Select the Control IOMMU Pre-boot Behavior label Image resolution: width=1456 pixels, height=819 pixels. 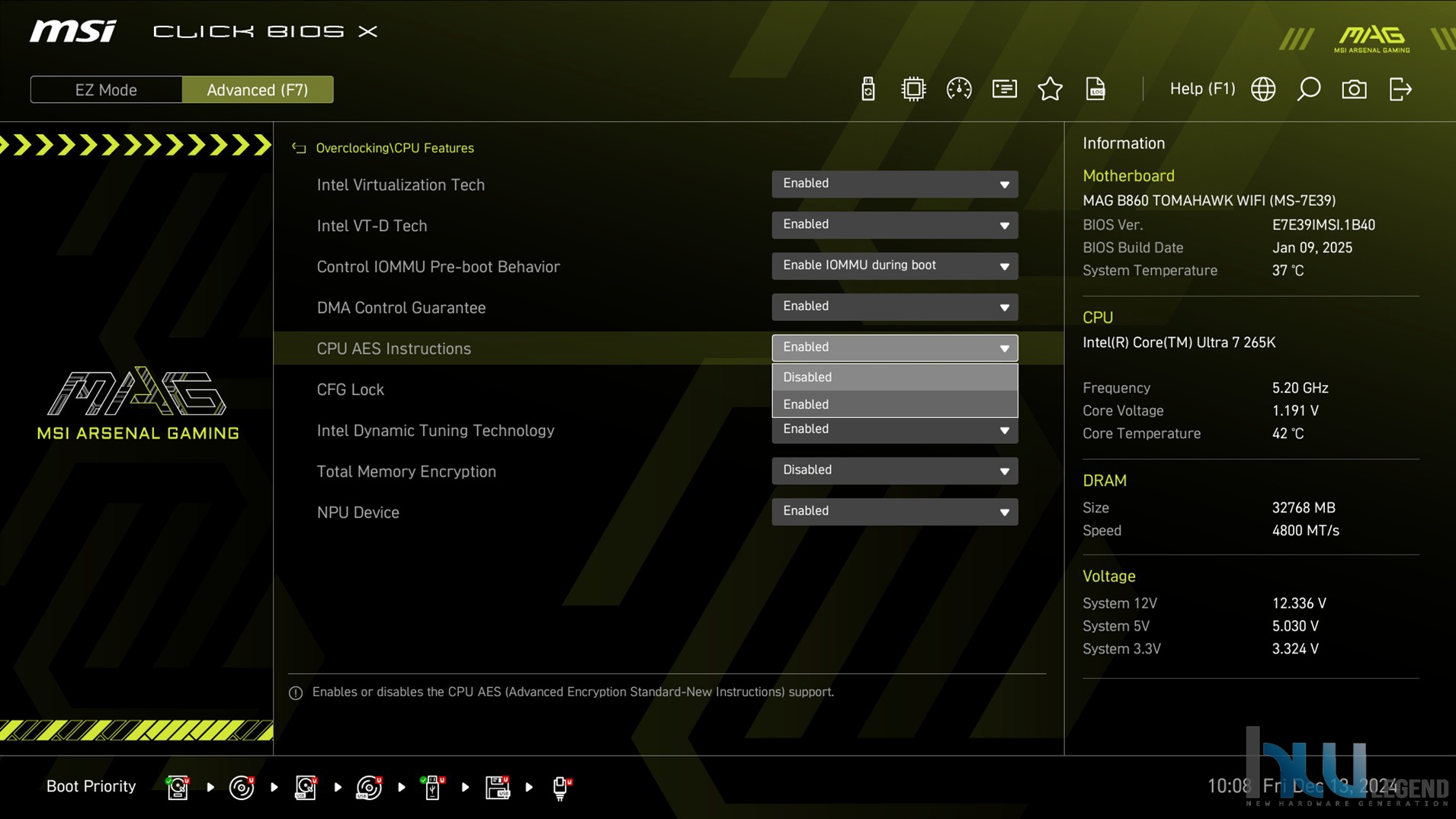click(438, 267)
